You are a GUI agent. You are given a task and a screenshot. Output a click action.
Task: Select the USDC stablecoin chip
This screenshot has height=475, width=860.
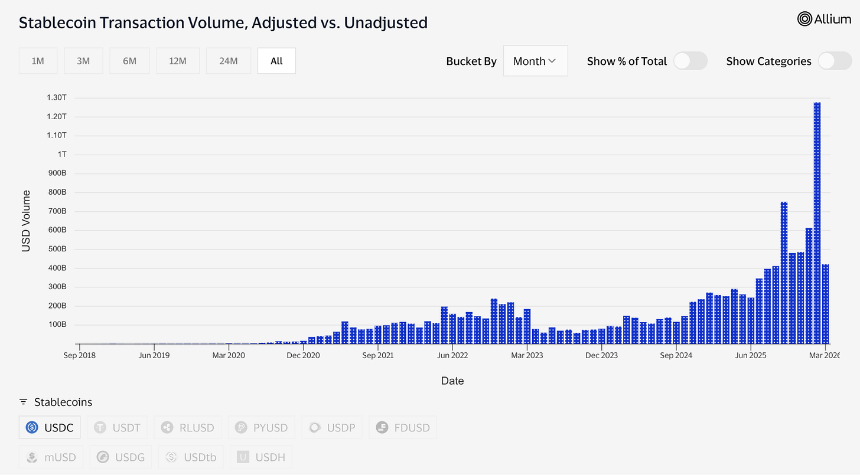click(52, 427)
